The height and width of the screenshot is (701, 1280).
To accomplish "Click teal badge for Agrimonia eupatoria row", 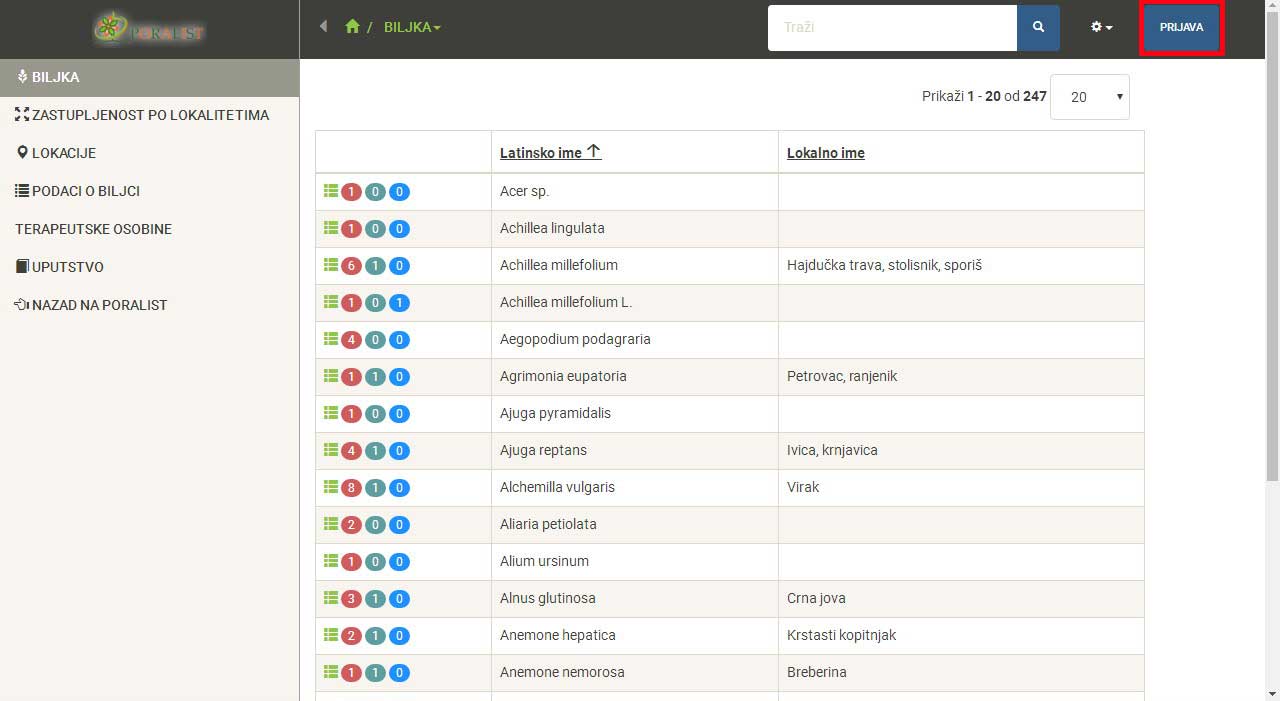I will coord(375,377).
